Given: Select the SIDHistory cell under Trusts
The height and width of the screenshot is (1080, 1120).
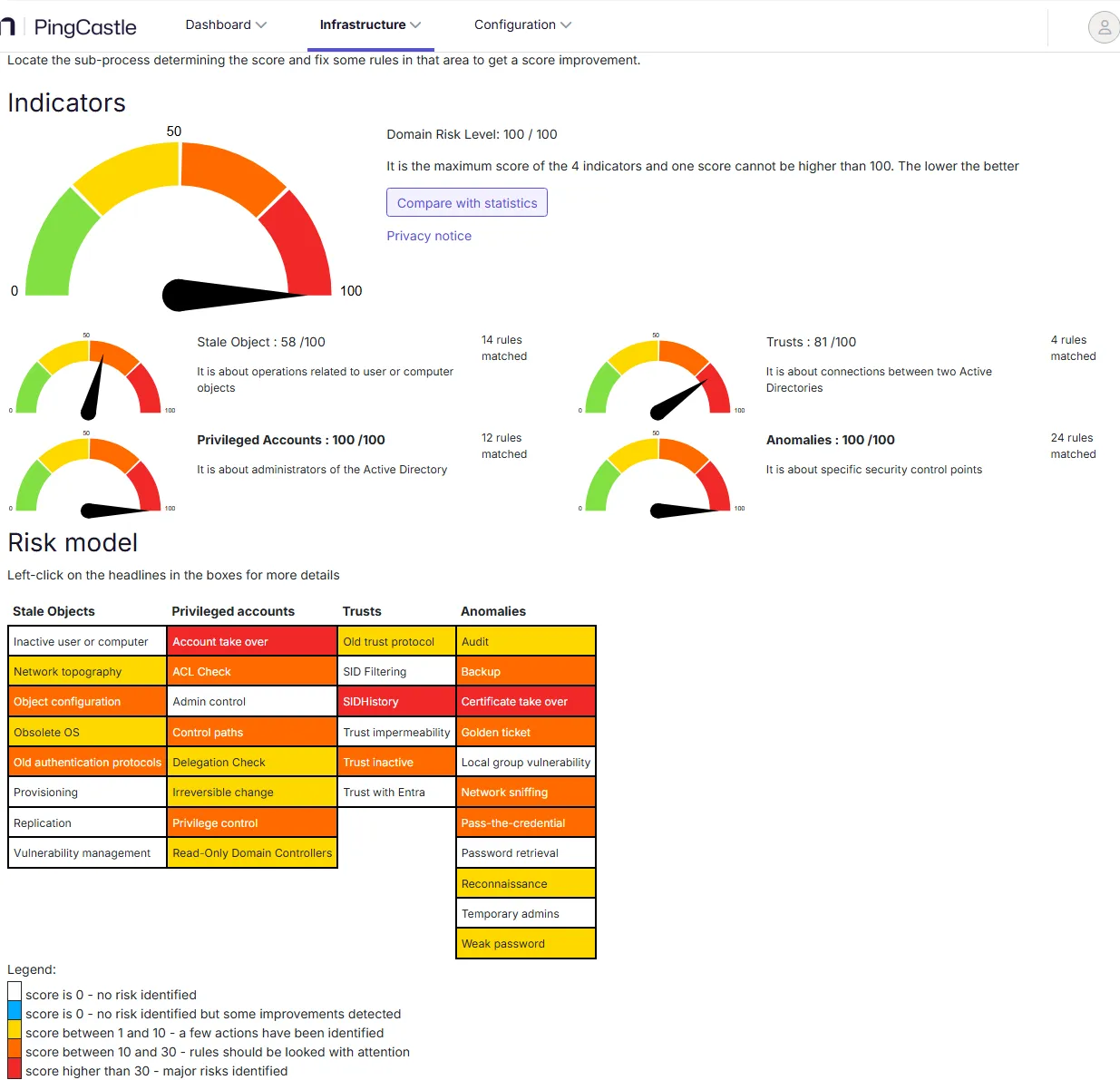Looking at the screenshot, I should pyautogui.click(x=396, y=701).
